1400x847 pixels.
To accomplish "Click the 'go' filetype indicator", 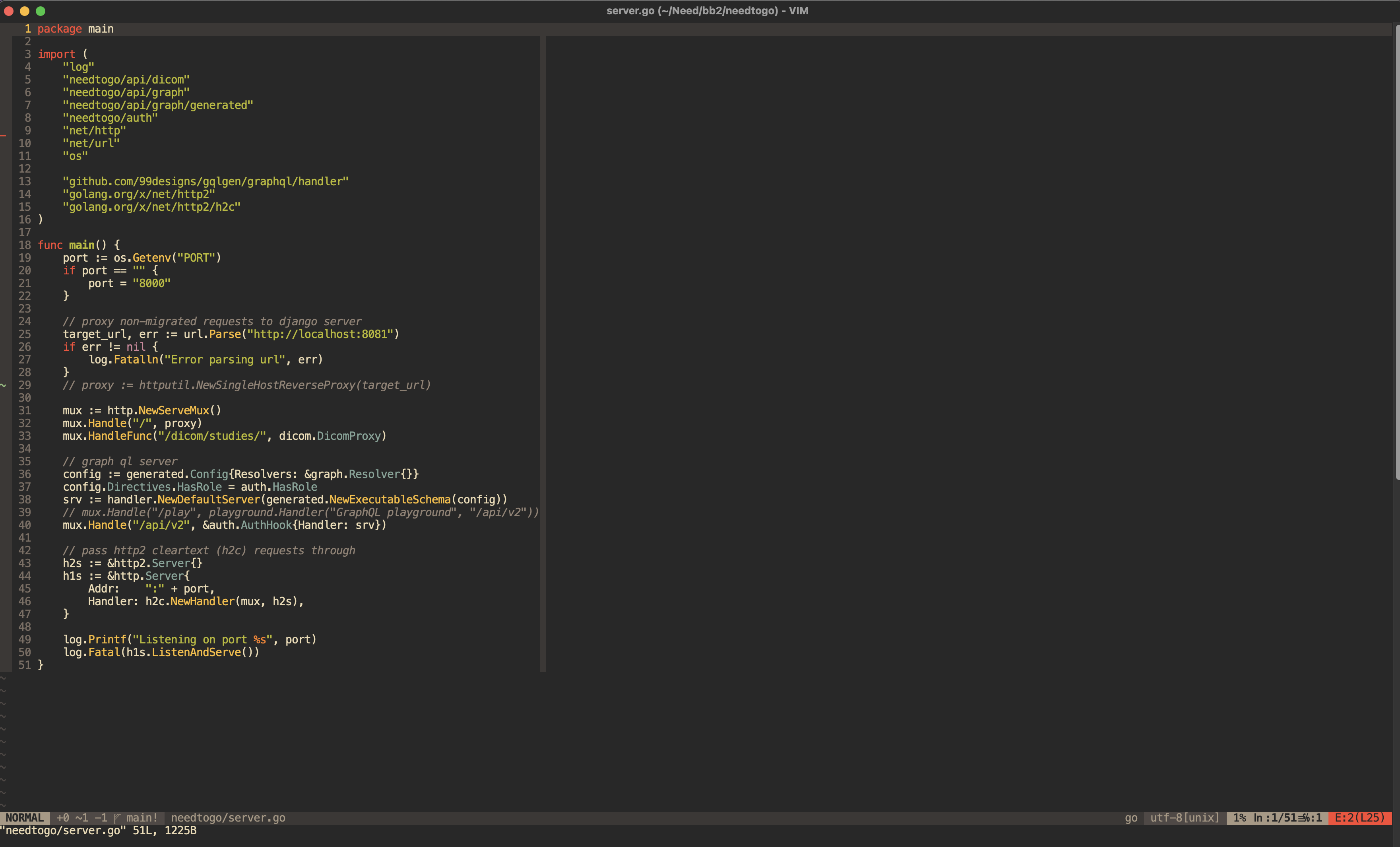I will [x=1130, y=818].
